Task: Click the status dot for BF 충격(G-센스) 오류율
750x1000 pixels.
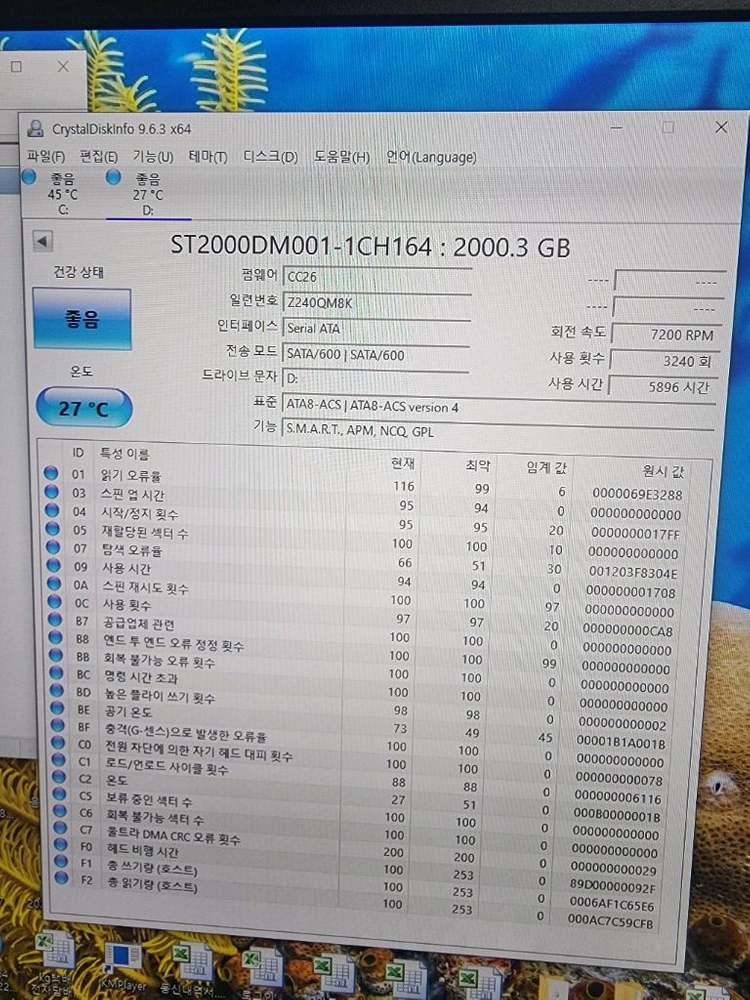Action: click(x=58, y=725)
